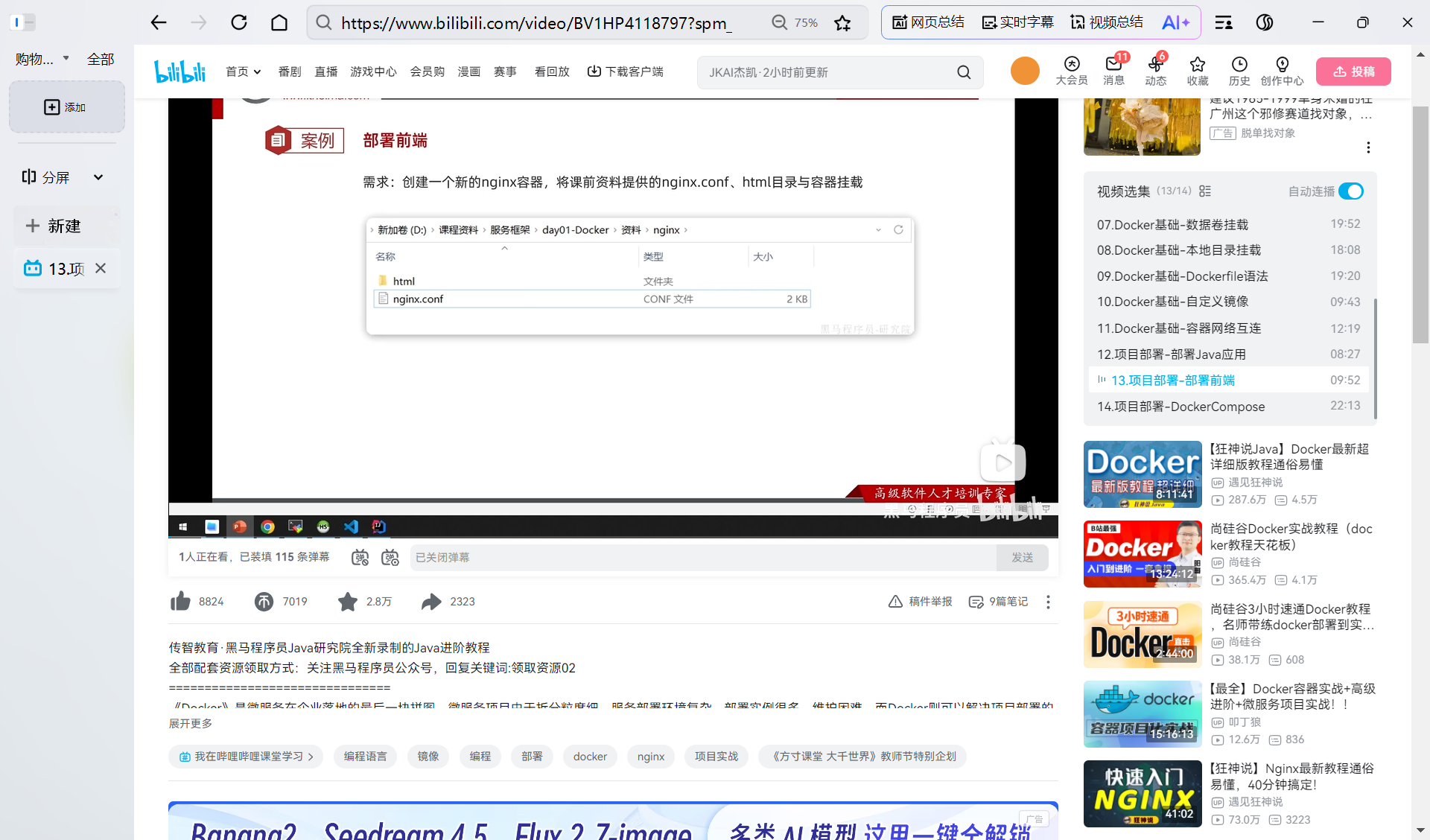Viewport: 1430px width, 840px height.
Task: Open the 直播 navigation menu item
Action: pos(325,71)
